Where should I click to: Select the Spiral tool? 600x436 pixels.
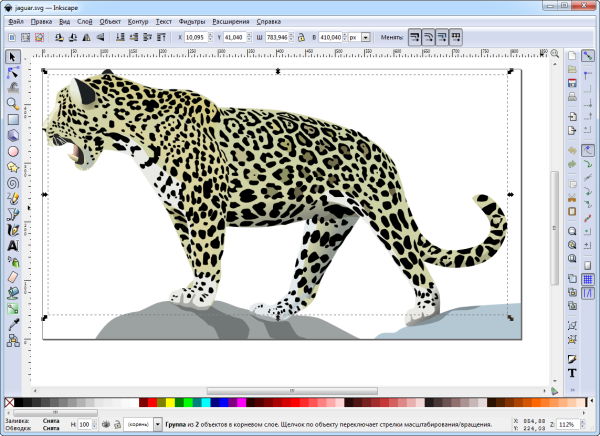coord(13,183)
